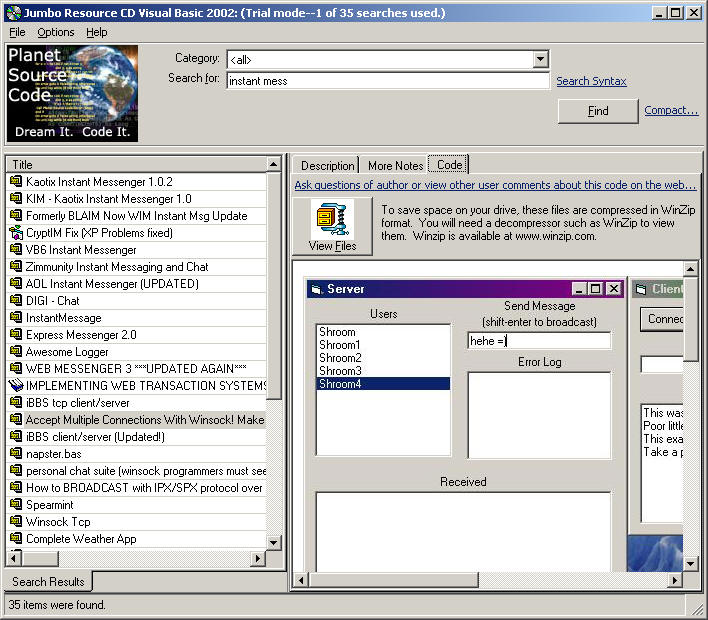Screen dimensions: 708x620
Task: Click the icon beside DIGI - Chat
Action: click(x=16, y=301)
